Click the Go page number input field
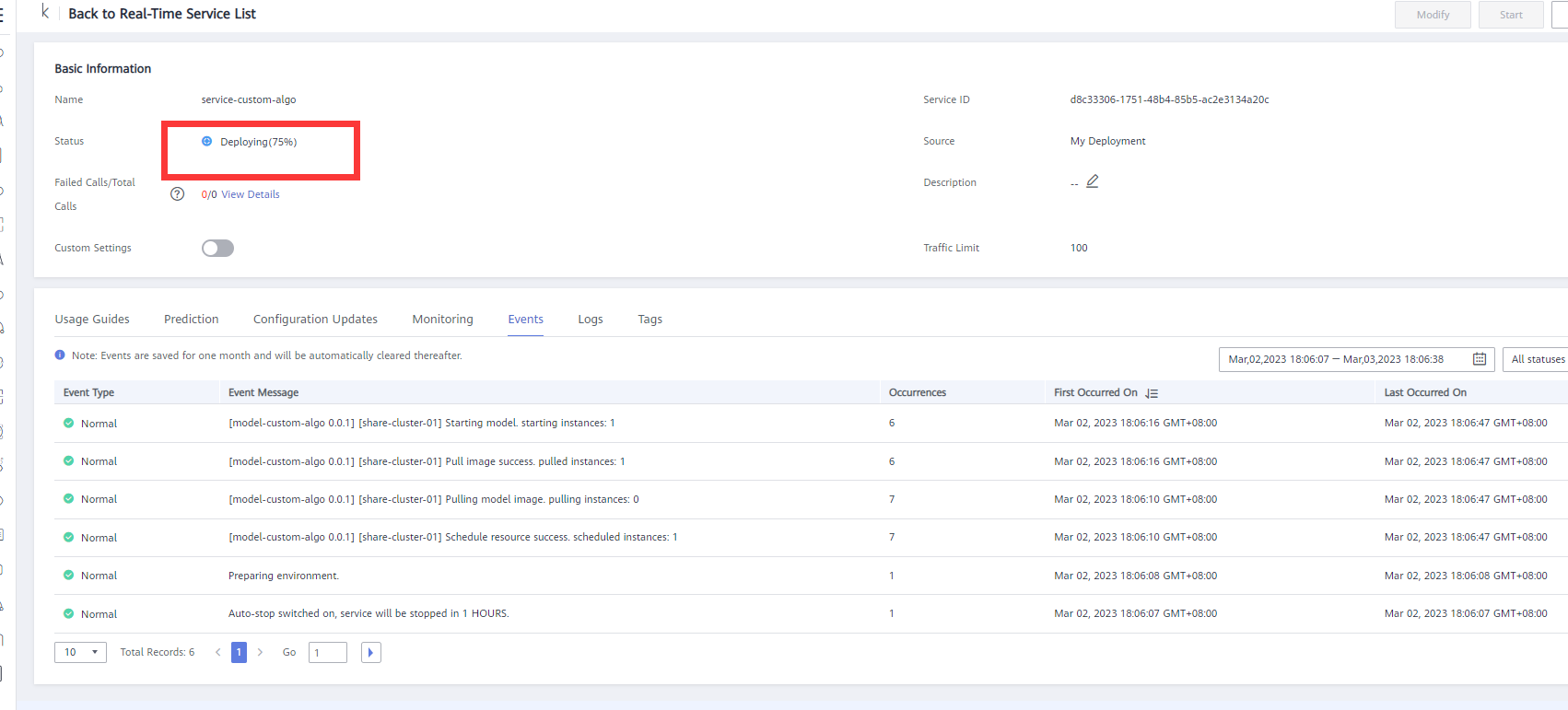 point(327,653)
